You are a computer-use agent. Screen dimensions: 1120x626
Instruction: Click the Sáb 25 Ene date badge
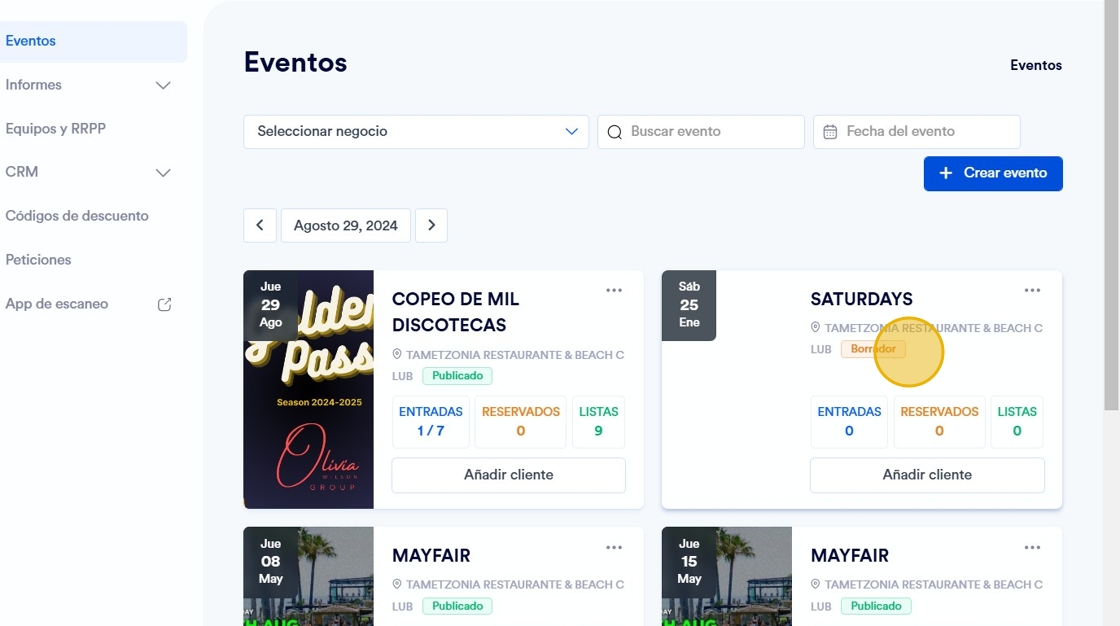pyautogui.click(x=689, y=305)
